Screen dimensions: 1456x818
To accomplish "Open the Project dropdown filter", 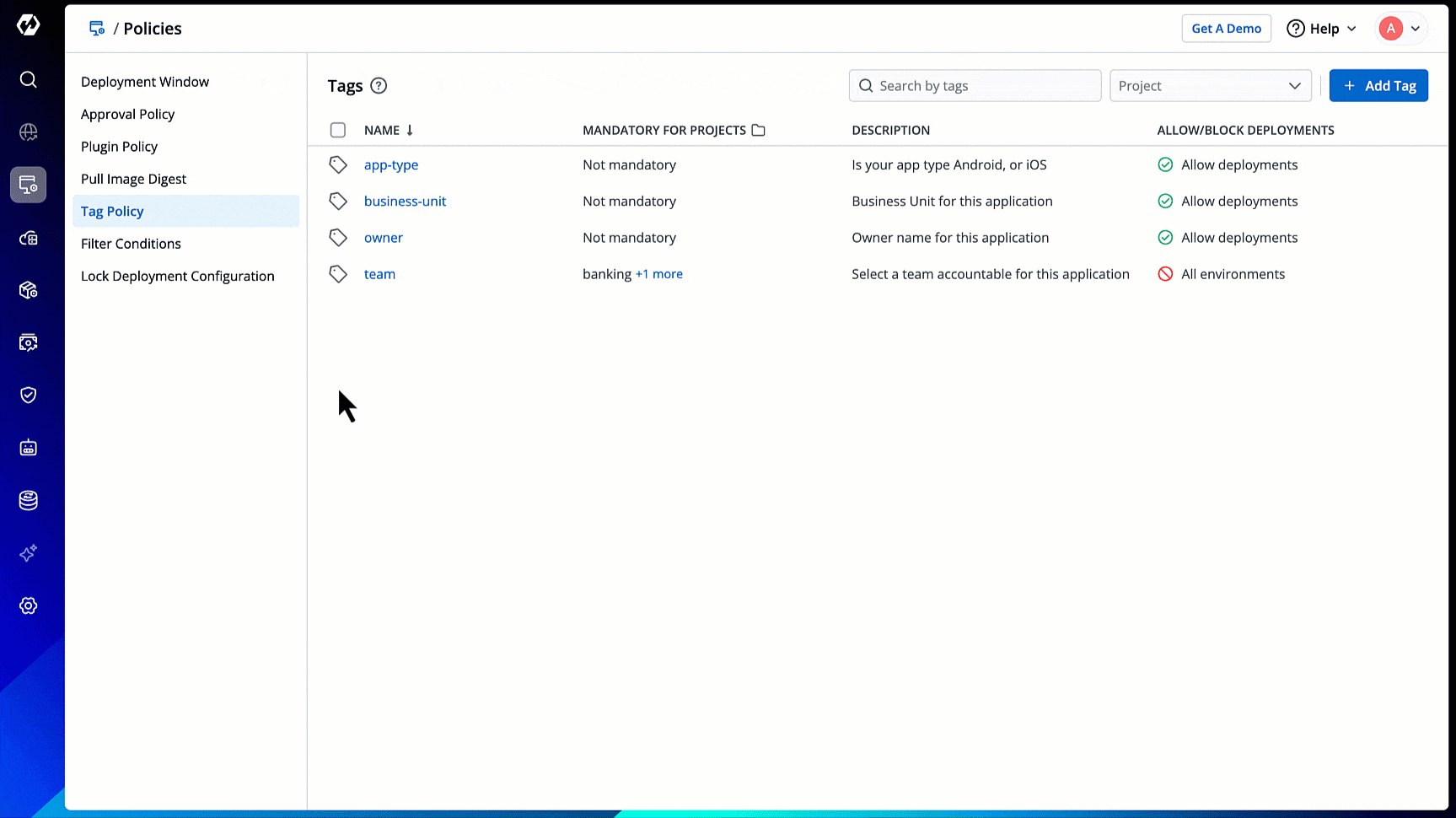I will pyautogui.click(x=1210, y=86).
